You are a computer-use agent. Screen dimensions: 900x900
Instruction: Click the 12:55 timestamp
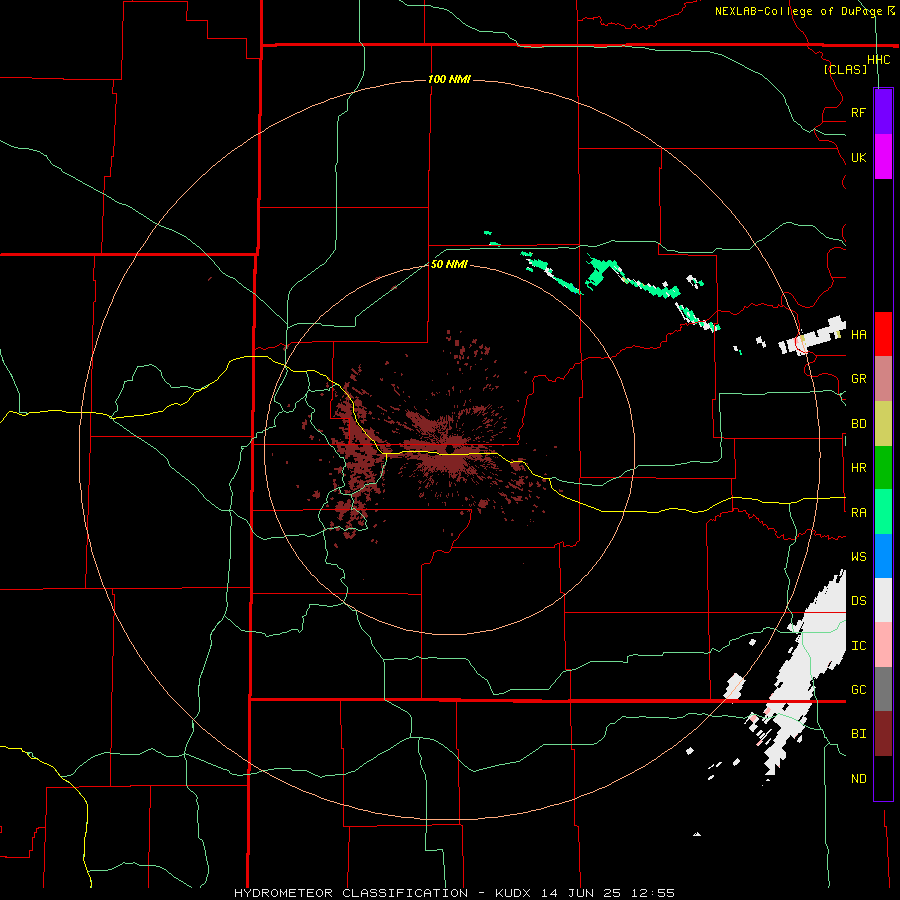tap(653, 893)
